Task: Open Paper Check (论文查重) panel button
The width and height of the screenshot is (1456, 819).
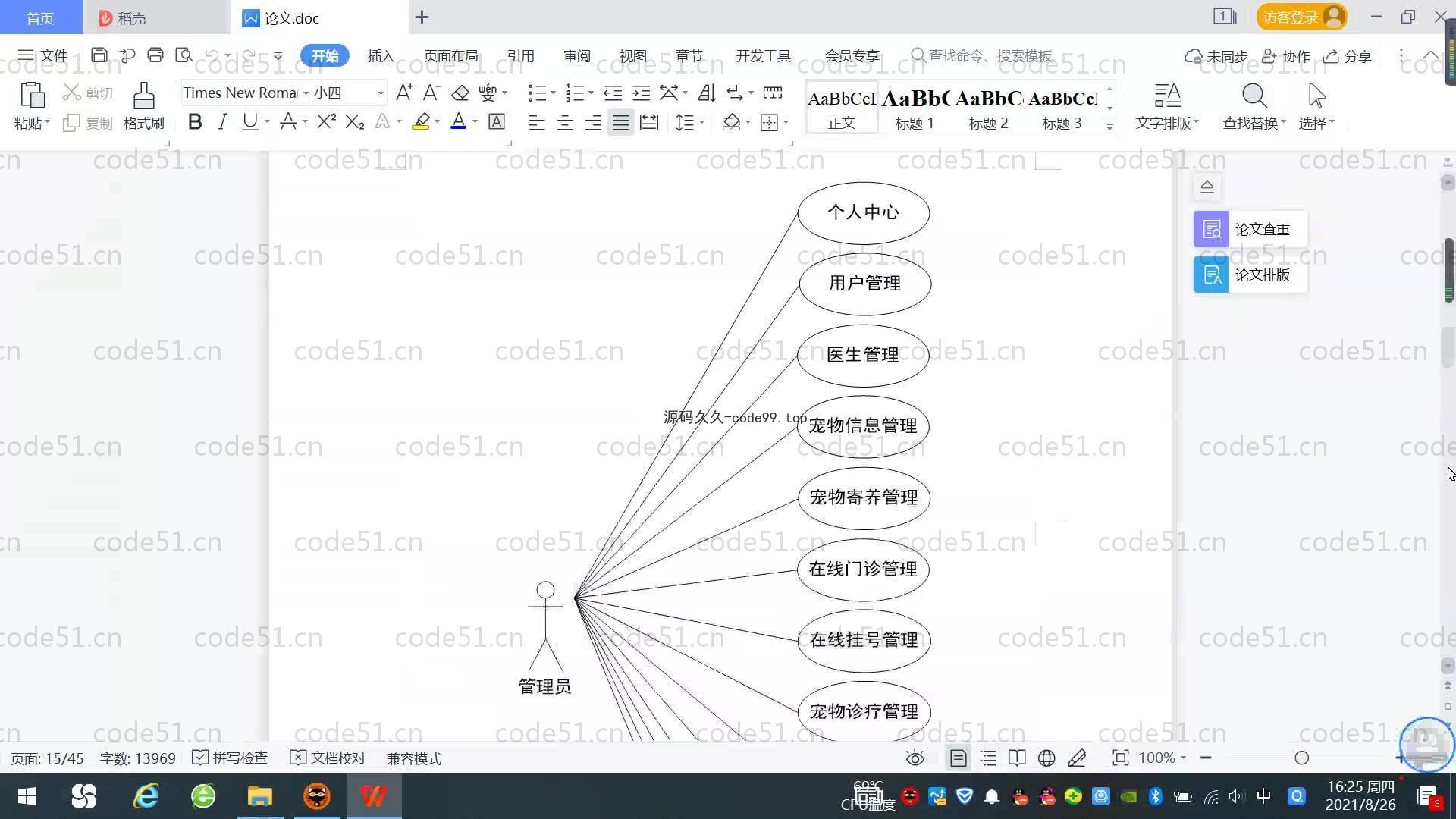Action: (1250, 229)
